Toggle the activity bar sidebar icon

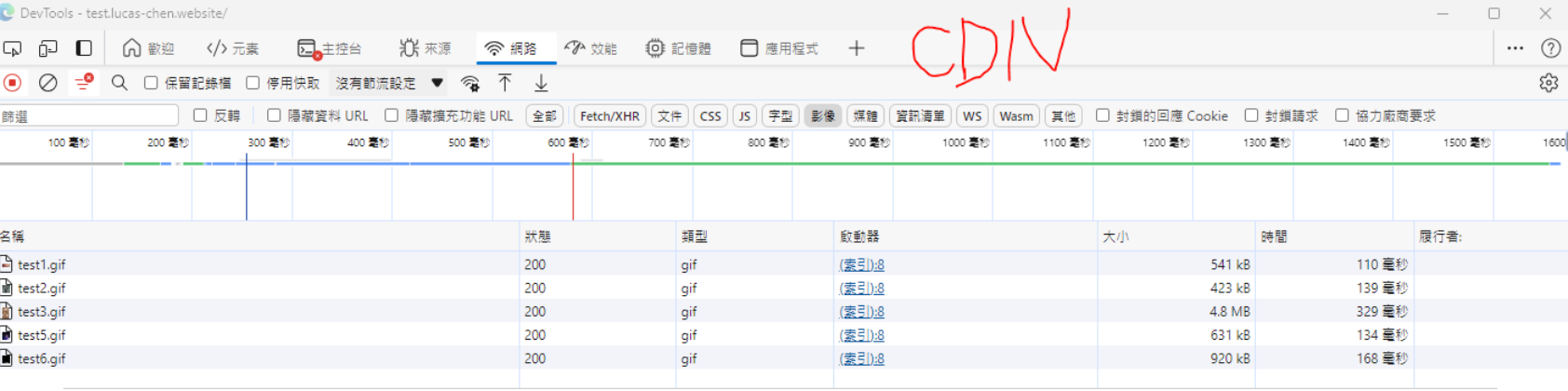(84, 48)
